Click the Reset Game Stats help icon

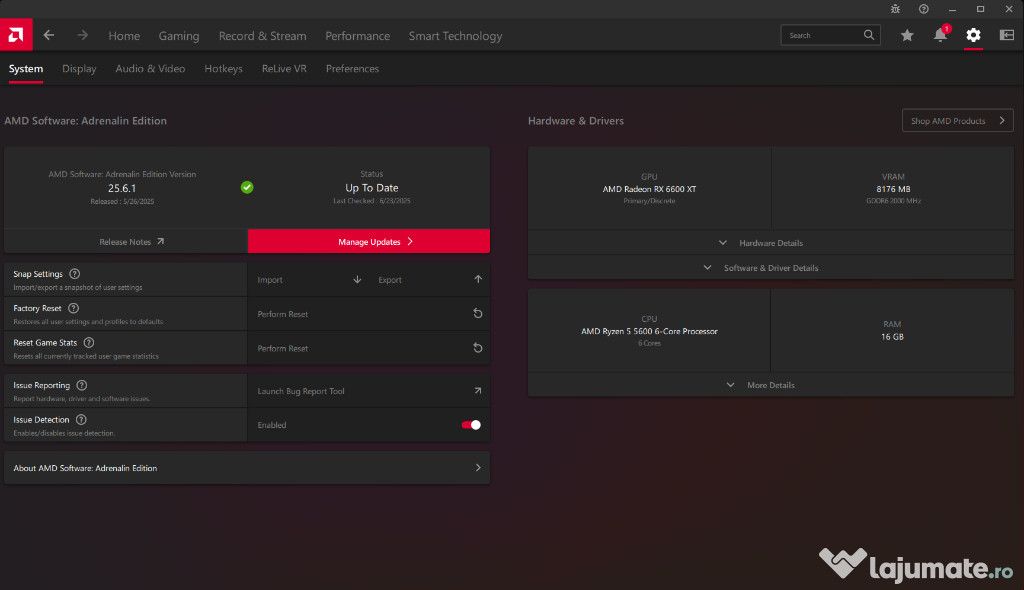[x=89, y=342]
